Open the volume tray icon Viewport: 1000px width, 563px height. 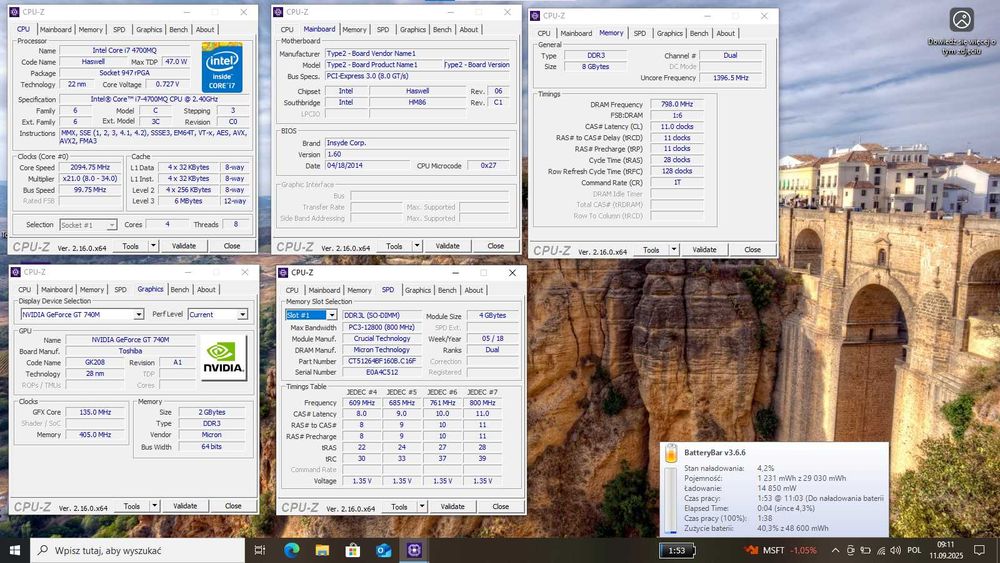pos(895,550)
